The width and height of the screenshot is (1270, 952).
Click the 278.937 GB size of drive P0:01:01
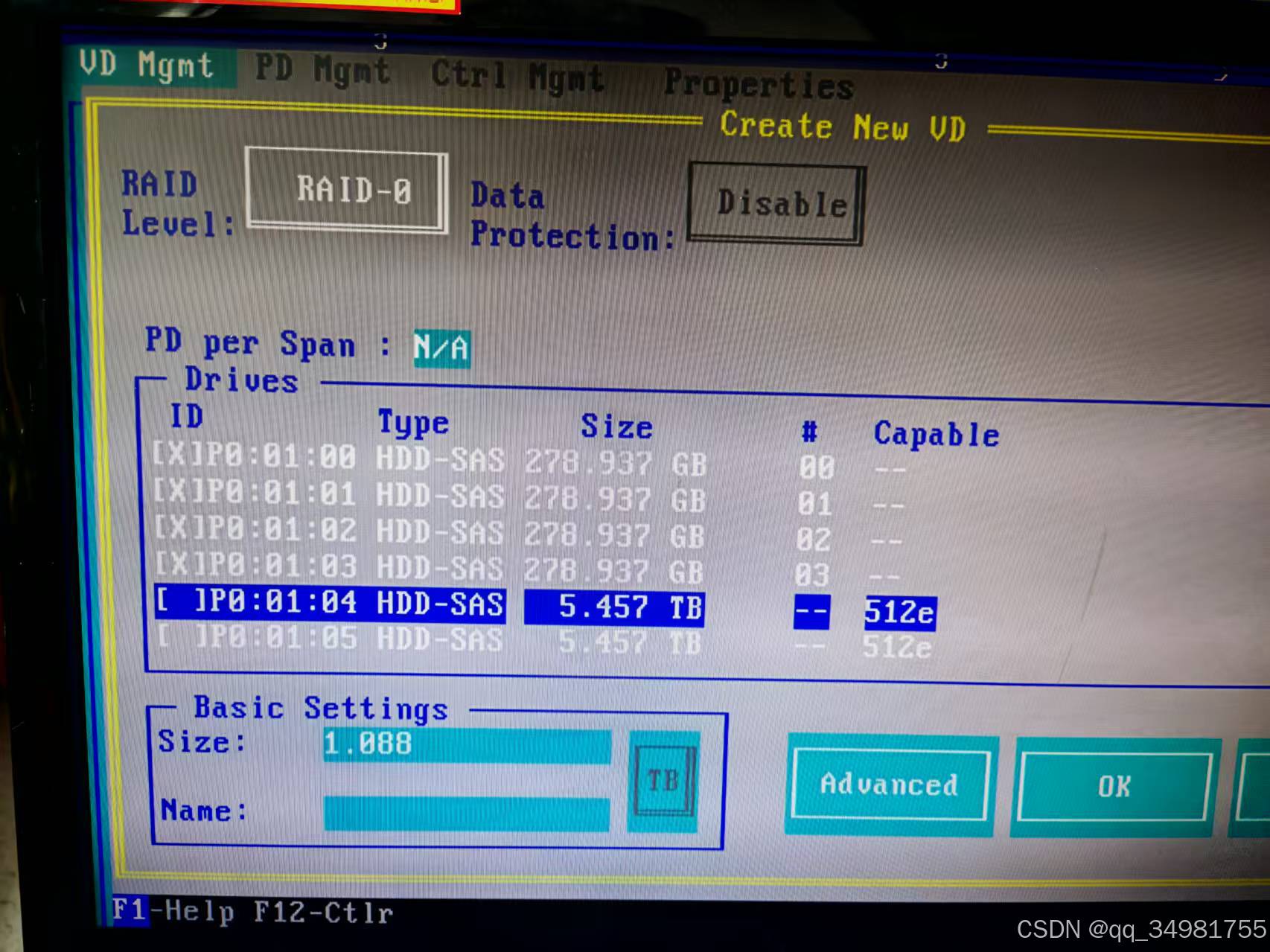click(x=616, y=499)
